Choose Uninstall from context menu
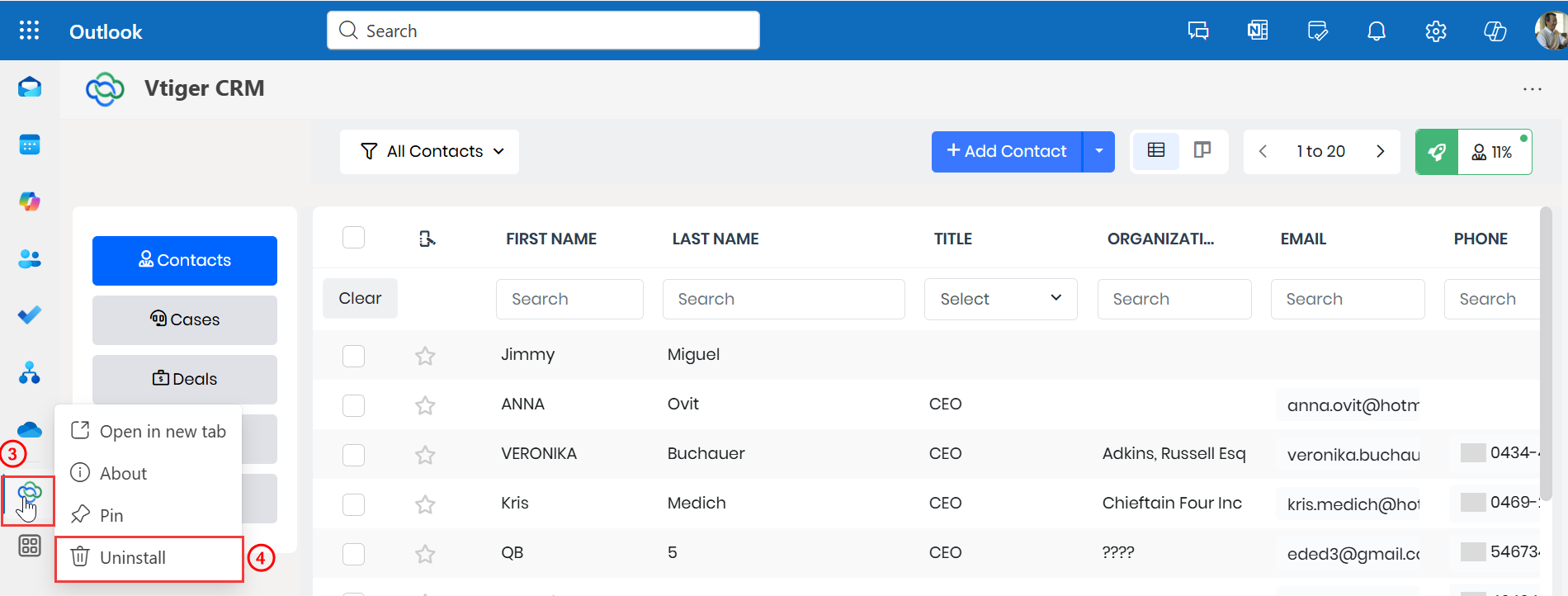The image size is (1568, 596). [x=149, y=559]
